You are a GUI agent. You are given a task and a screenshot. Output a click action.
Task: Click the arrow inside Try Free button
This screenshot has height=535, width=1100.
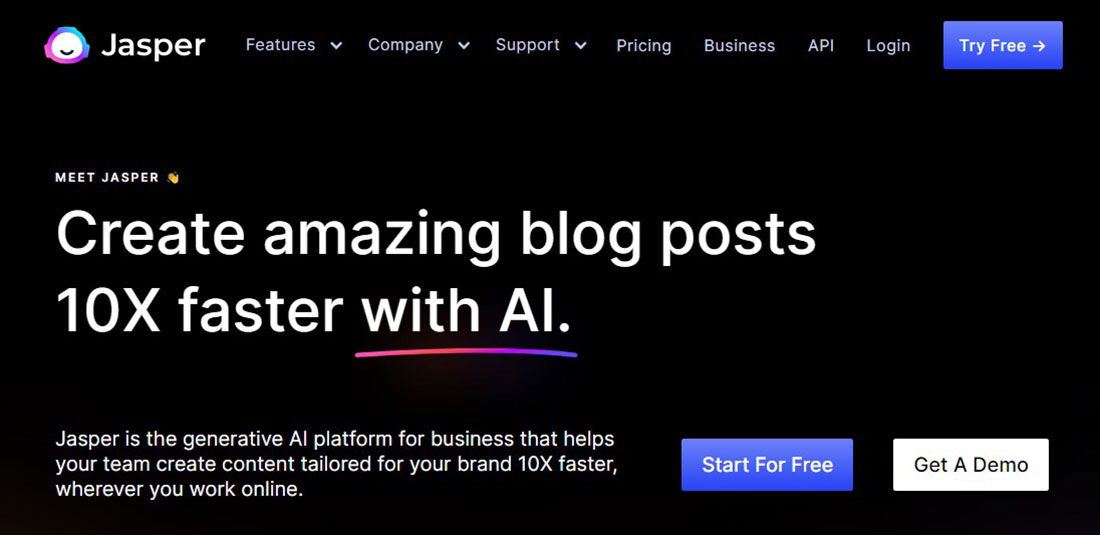coord(1039,45)
